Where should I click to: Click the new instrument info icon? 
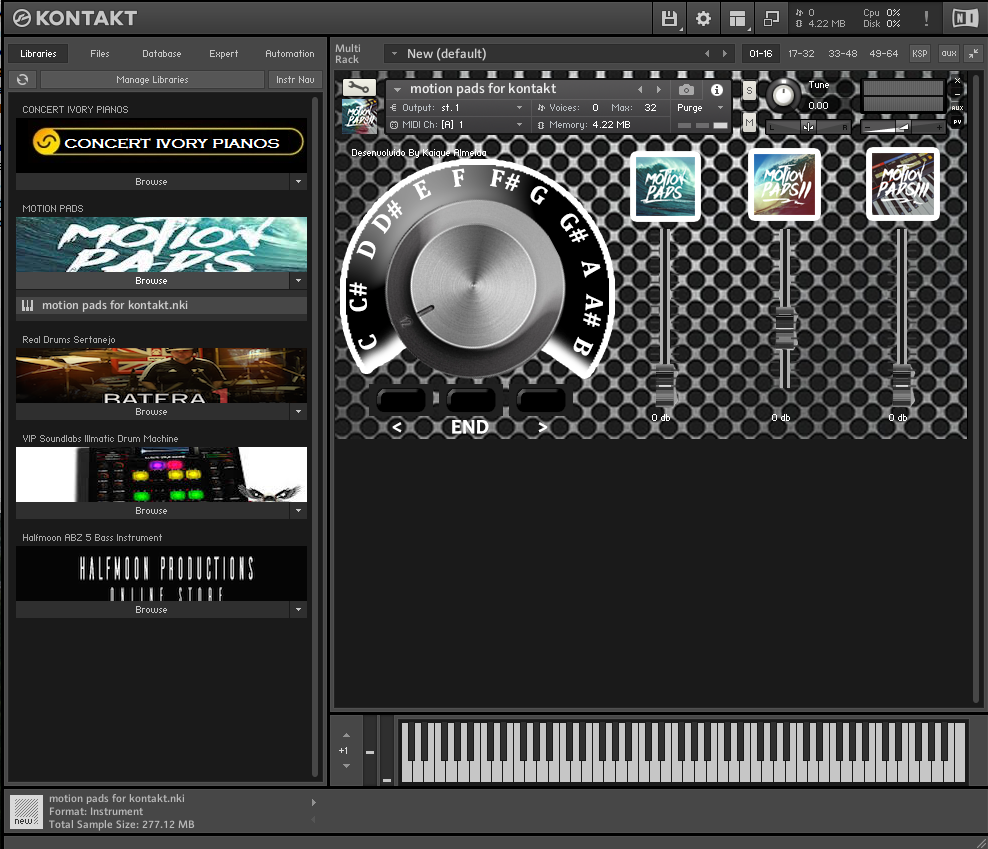pos(26,811)
